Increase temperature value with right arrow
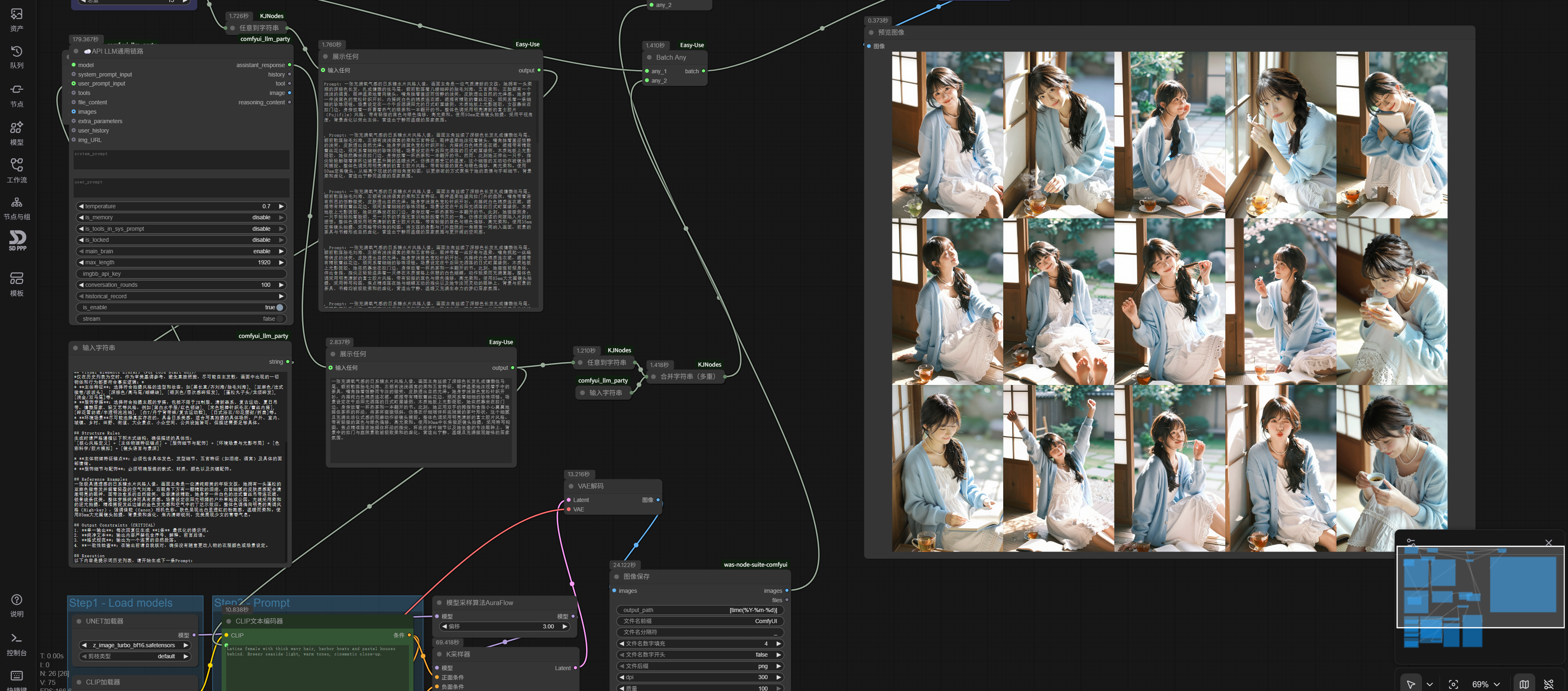This screenshot has width=1568, height=691. [281, 206]
